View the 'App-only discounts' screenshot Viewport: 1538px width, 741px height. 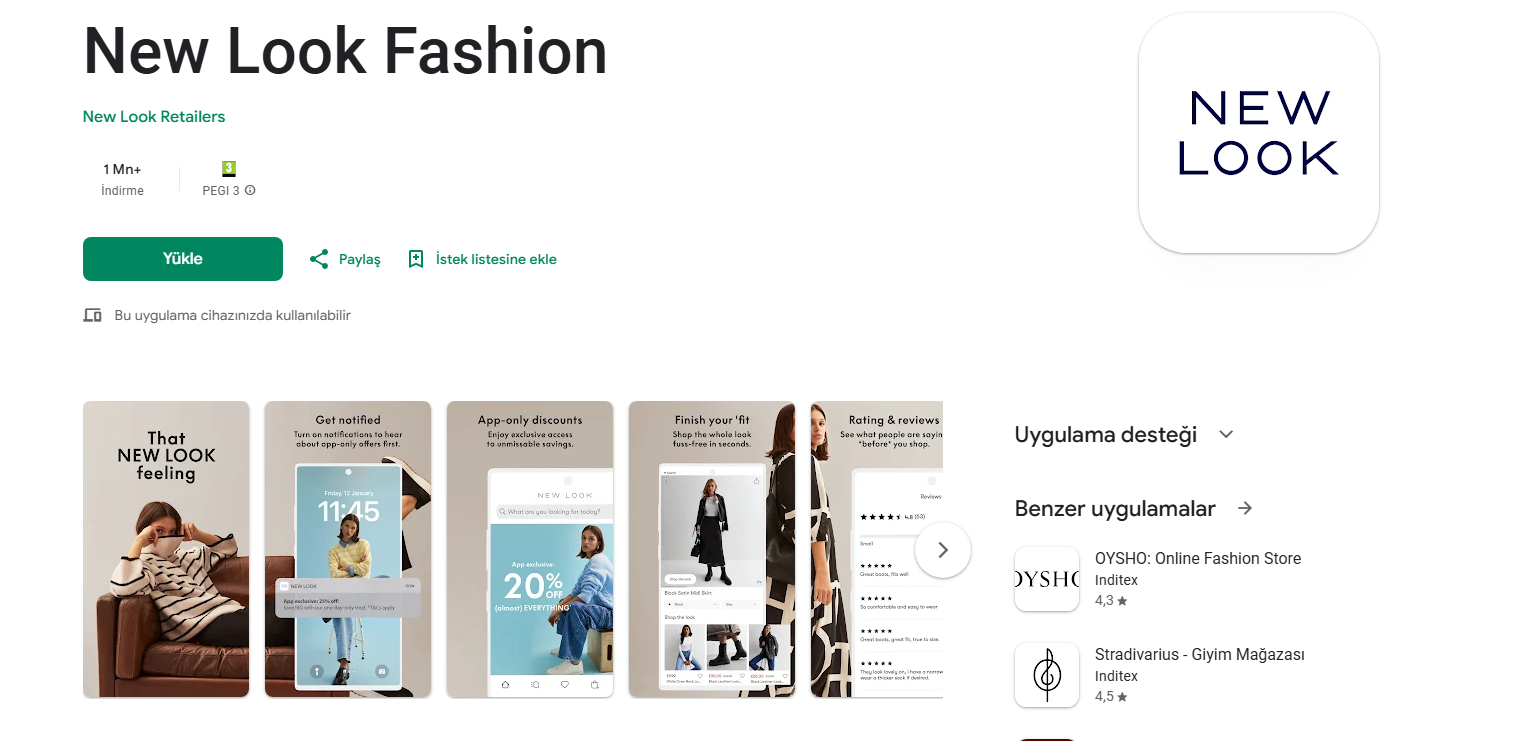pos(530,549)
